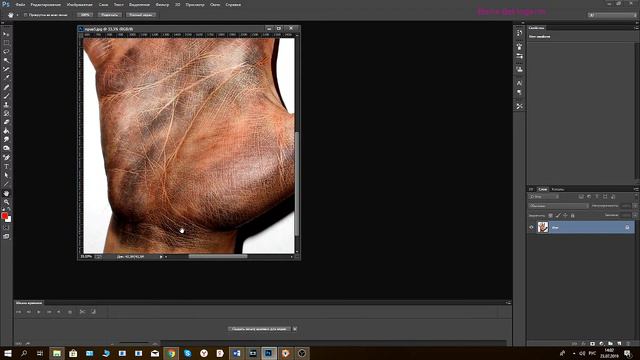The width and height of the screenshot is (640, 360).
Task: Open Layers panel options menu
Action: [636, 189]
